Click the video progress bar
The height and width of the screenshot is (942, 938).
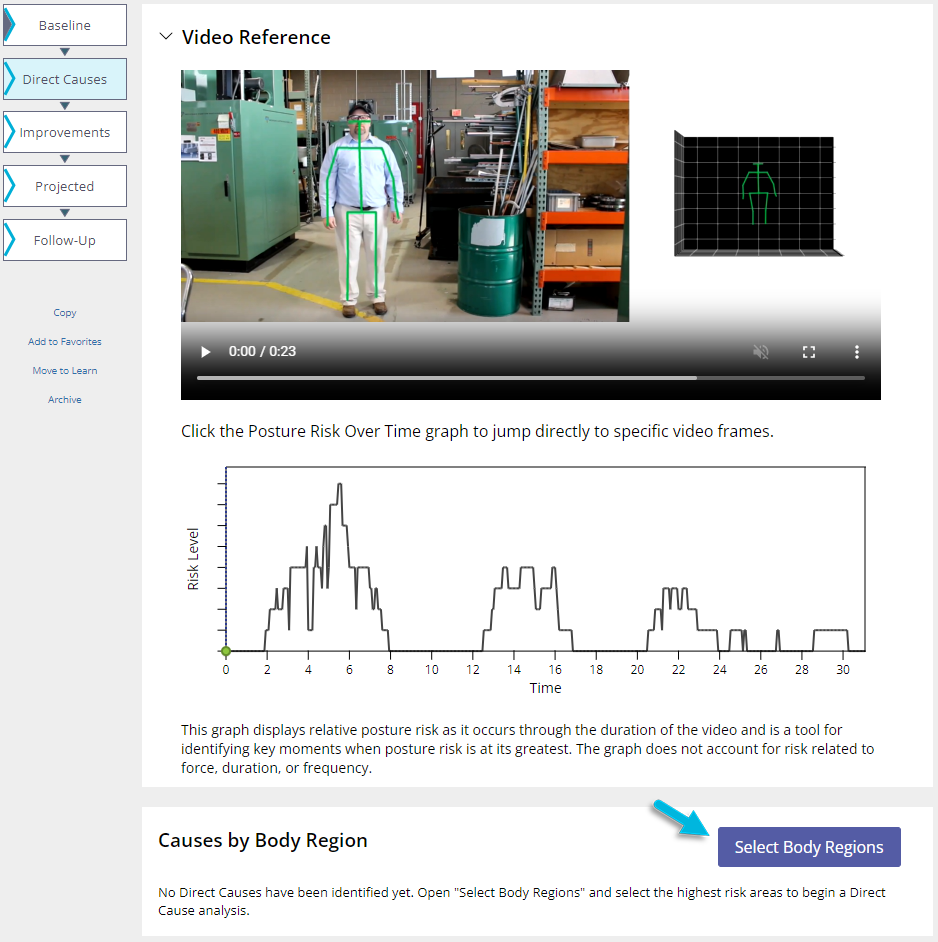[x=531, y=378]
